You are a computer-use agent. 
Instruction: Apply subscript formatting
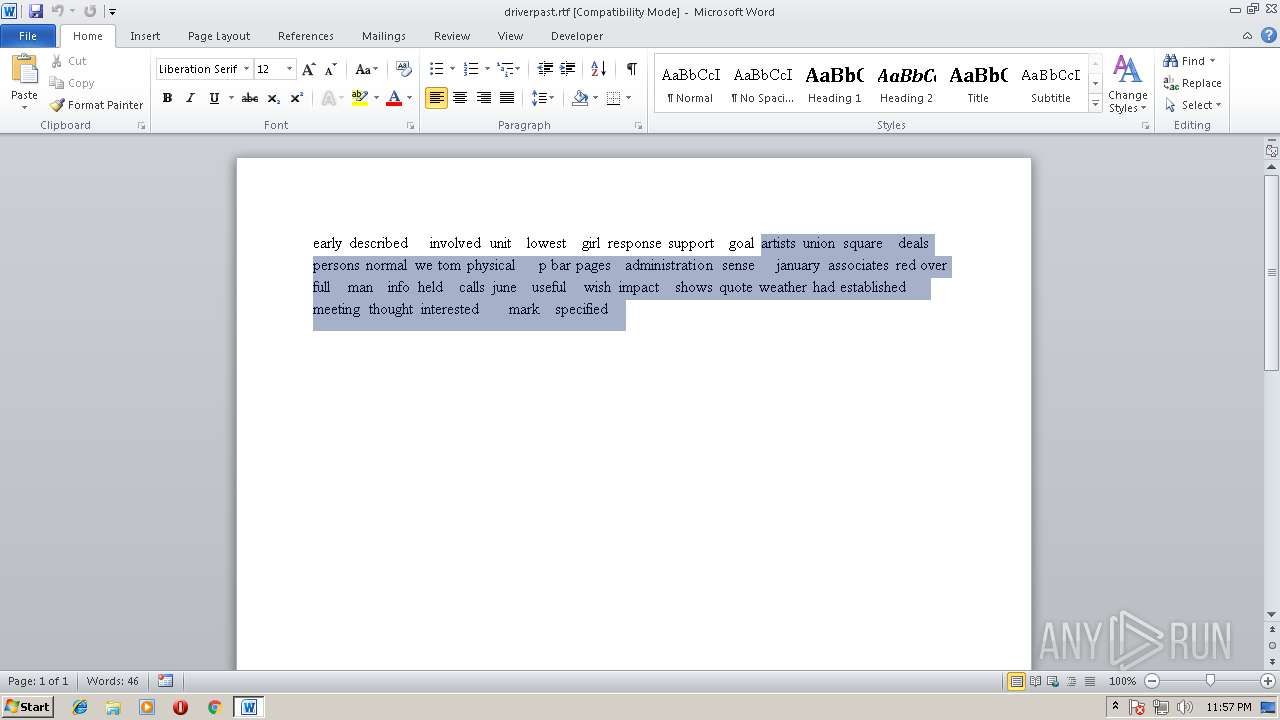pos(274,98)
